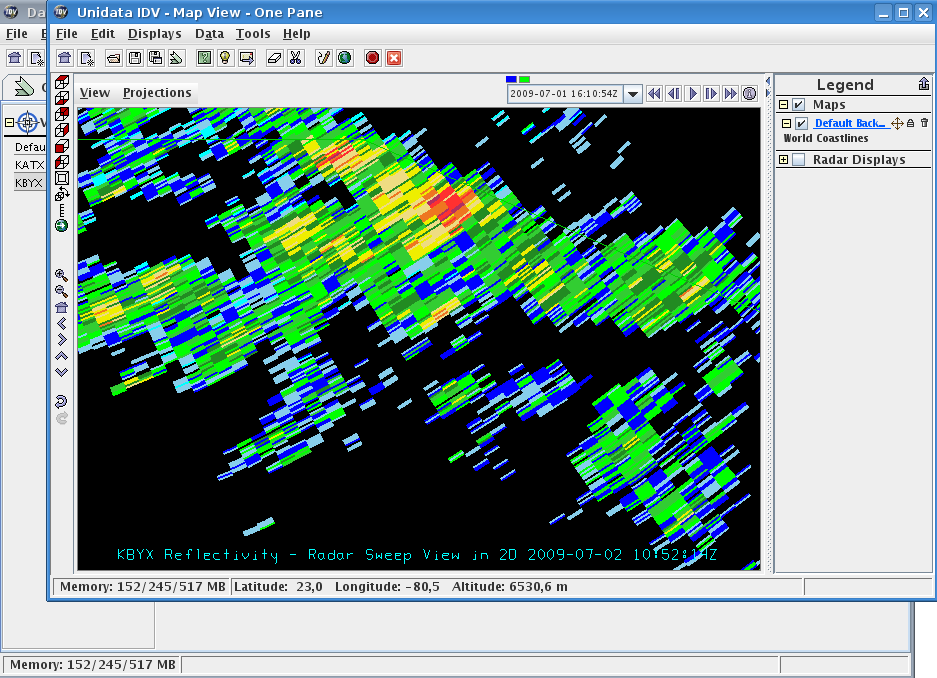Click the globe icon in the main toolbar
The height and width of the screenshot is (678, 937).
click(x=344, y=58)
